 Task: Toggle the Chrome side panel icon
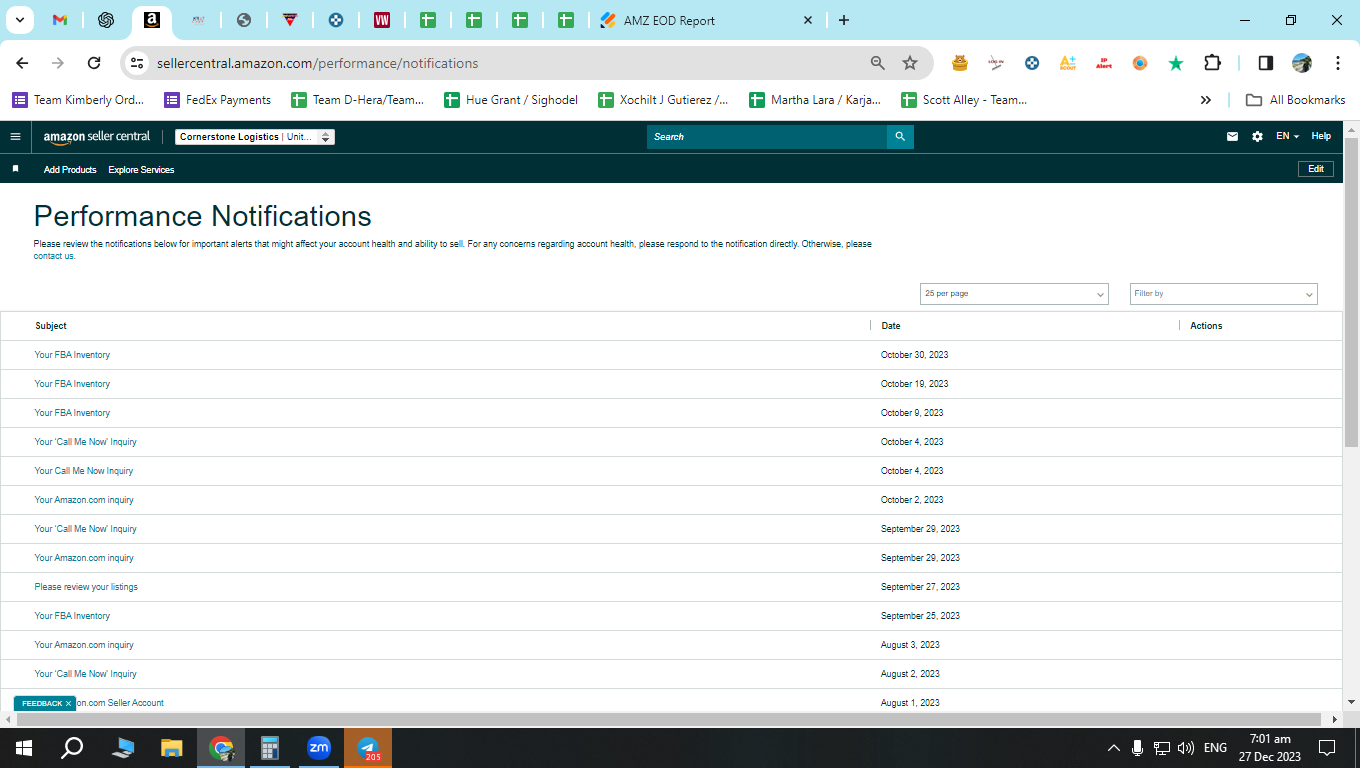point(1265,63)
